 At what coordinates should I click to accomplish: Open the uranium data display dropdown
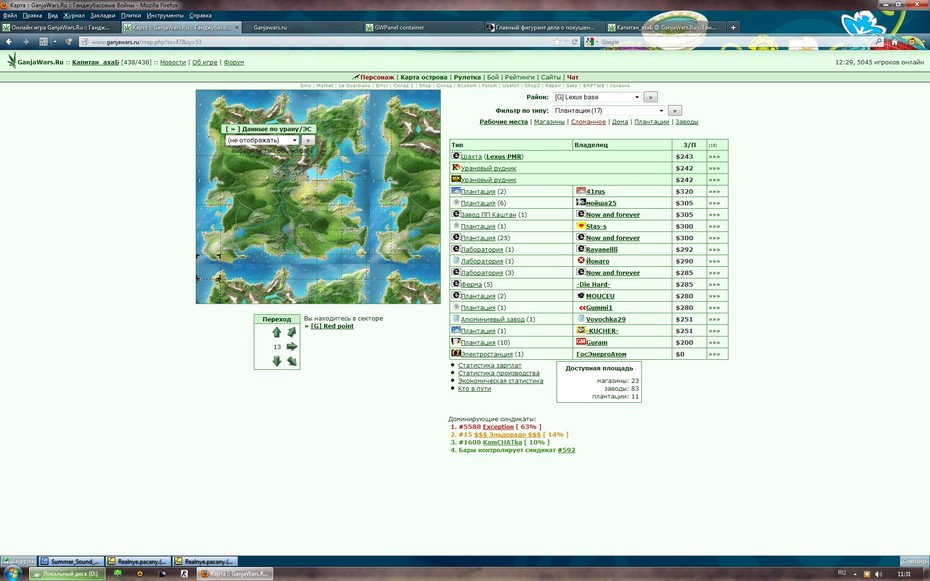[x=262, y=141]
